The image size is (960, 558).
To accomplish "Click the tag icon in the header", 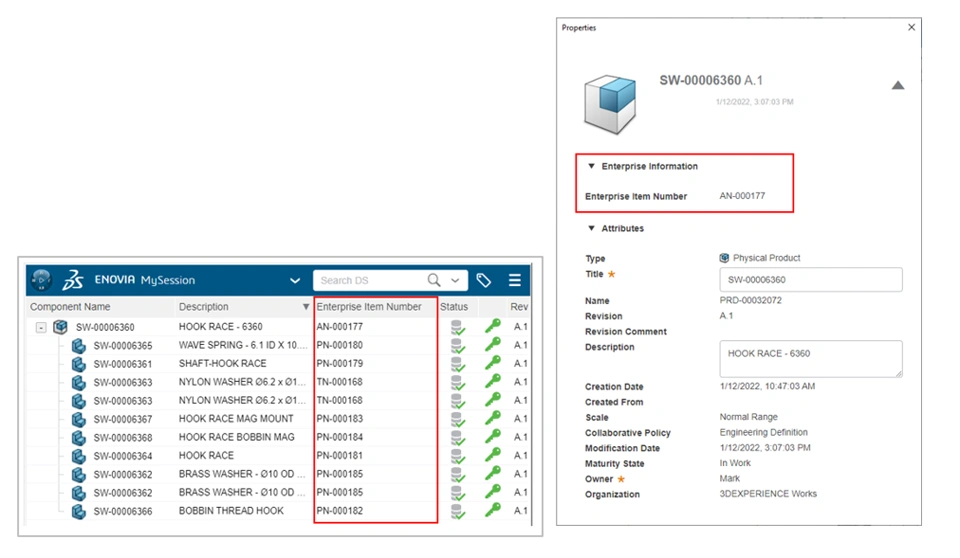I will coord(484,281).
